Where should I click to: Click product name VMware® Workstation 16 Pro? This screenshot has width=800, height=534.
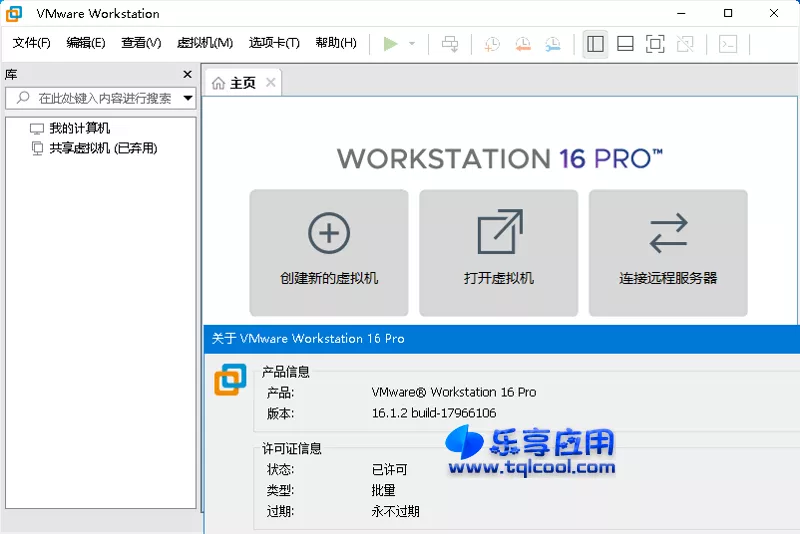pyautogui.click(x=454, y=392)
